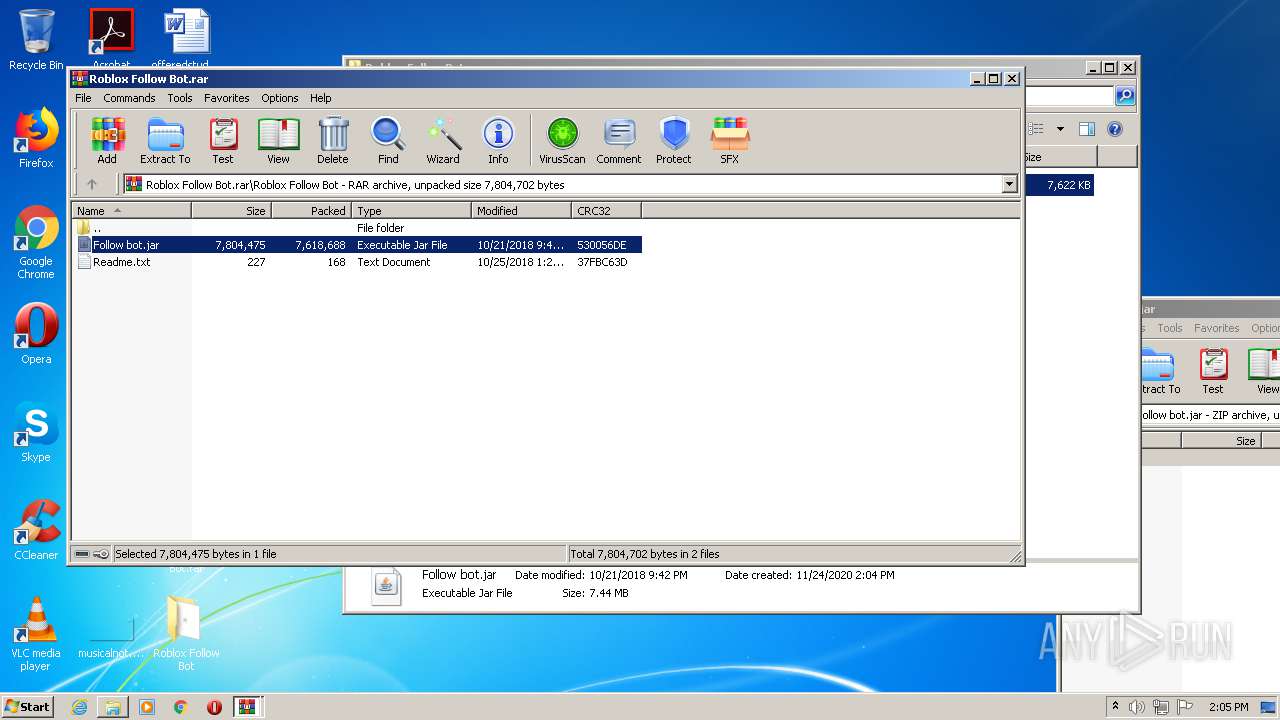This screenshot has width=1280, height=720.
Task: Sort by Name column header
Action: 131,210
